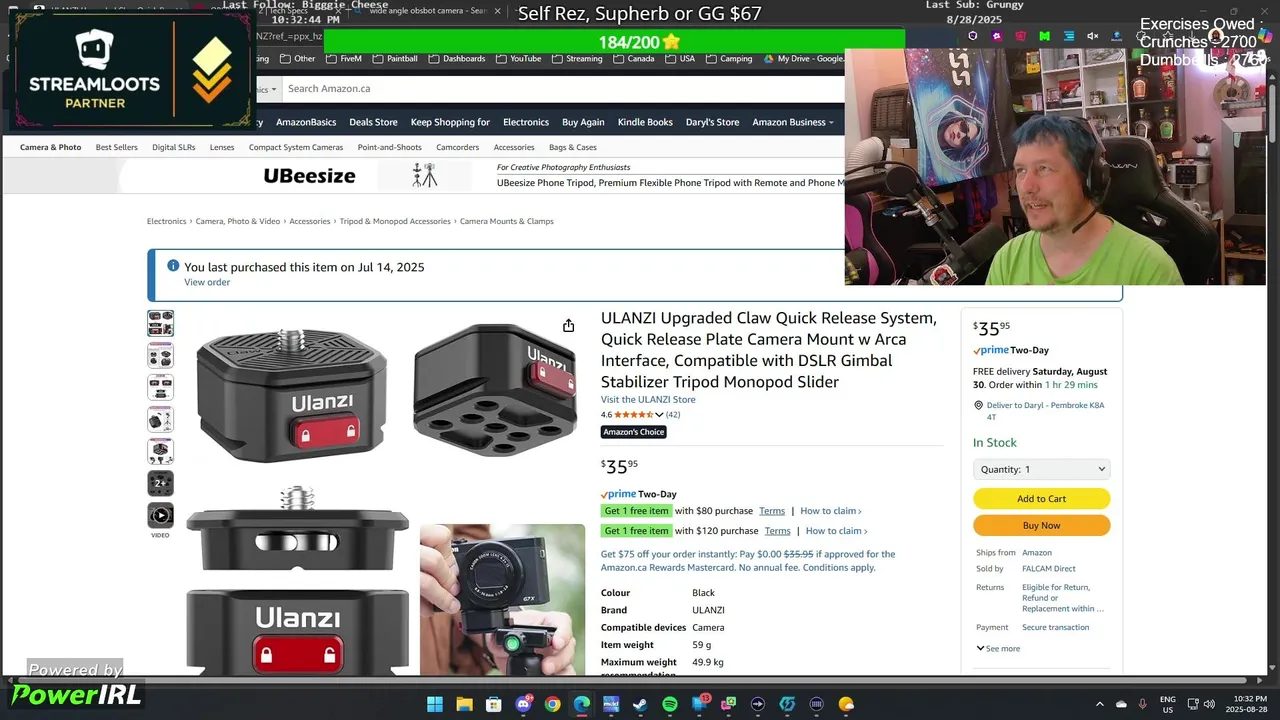Open the Quantity dropdown
Image resolution: width=1280 pixels, height=720 pixels.
(1041, 469)
